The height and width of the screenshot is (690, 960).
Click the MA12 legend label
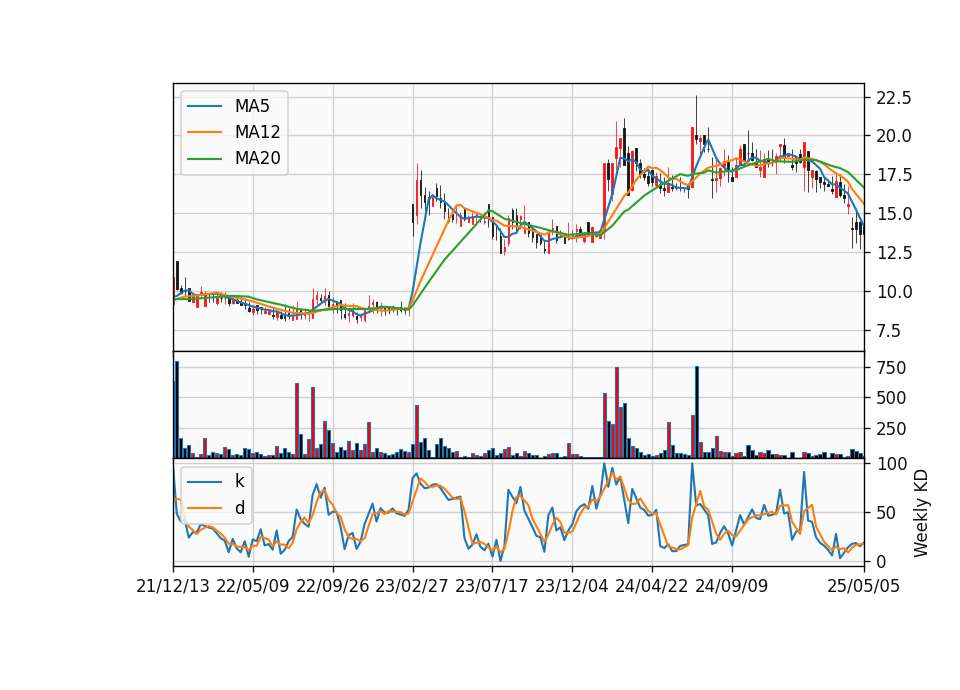click(257, 132)
